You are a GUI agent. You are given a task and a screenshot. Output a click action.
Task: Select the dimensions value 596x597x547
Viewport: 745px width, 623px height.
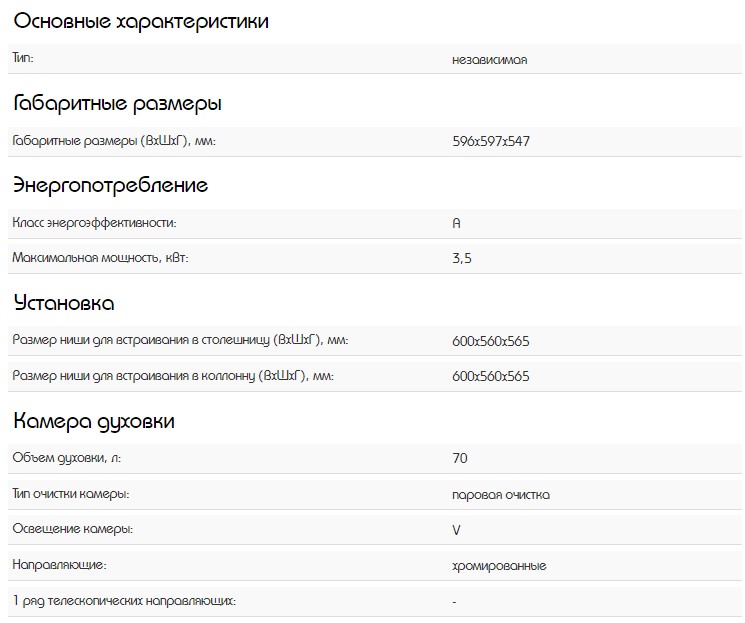point(490,141)
